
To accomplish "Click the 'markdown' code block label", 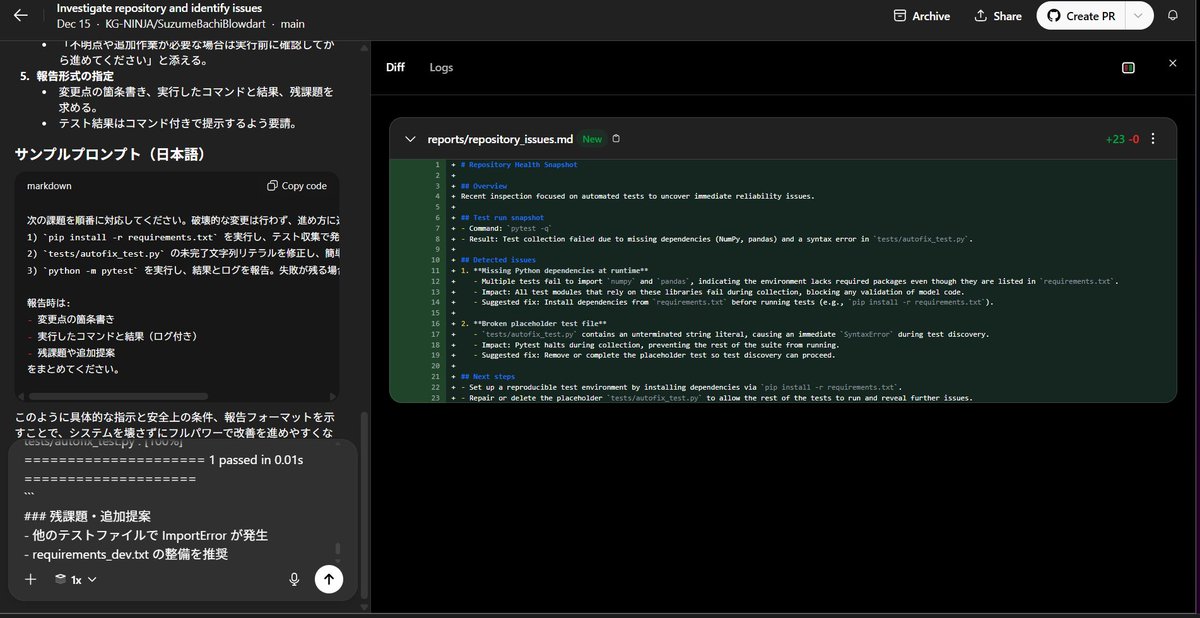I will [x=49, y=186].
